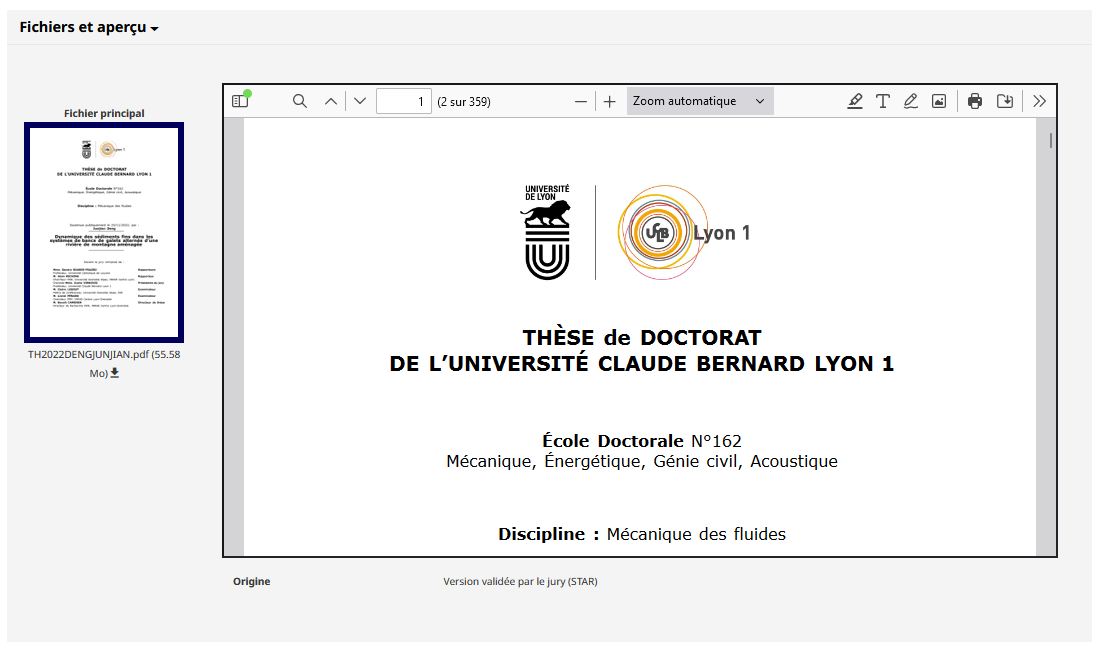The image size is (1101, 646).
Task: Zoom in with the plus button
Action: [x=609, y=101]
